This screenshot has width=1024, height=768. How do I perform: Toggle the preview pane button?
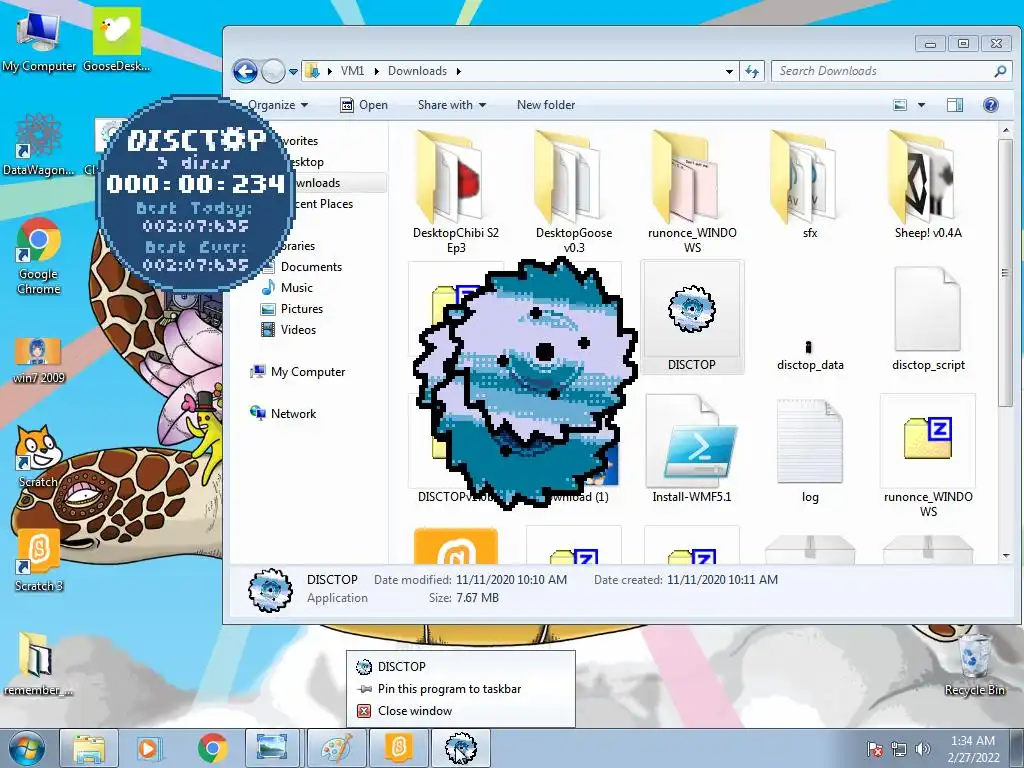pyautogui.click(x=955, y=104)
